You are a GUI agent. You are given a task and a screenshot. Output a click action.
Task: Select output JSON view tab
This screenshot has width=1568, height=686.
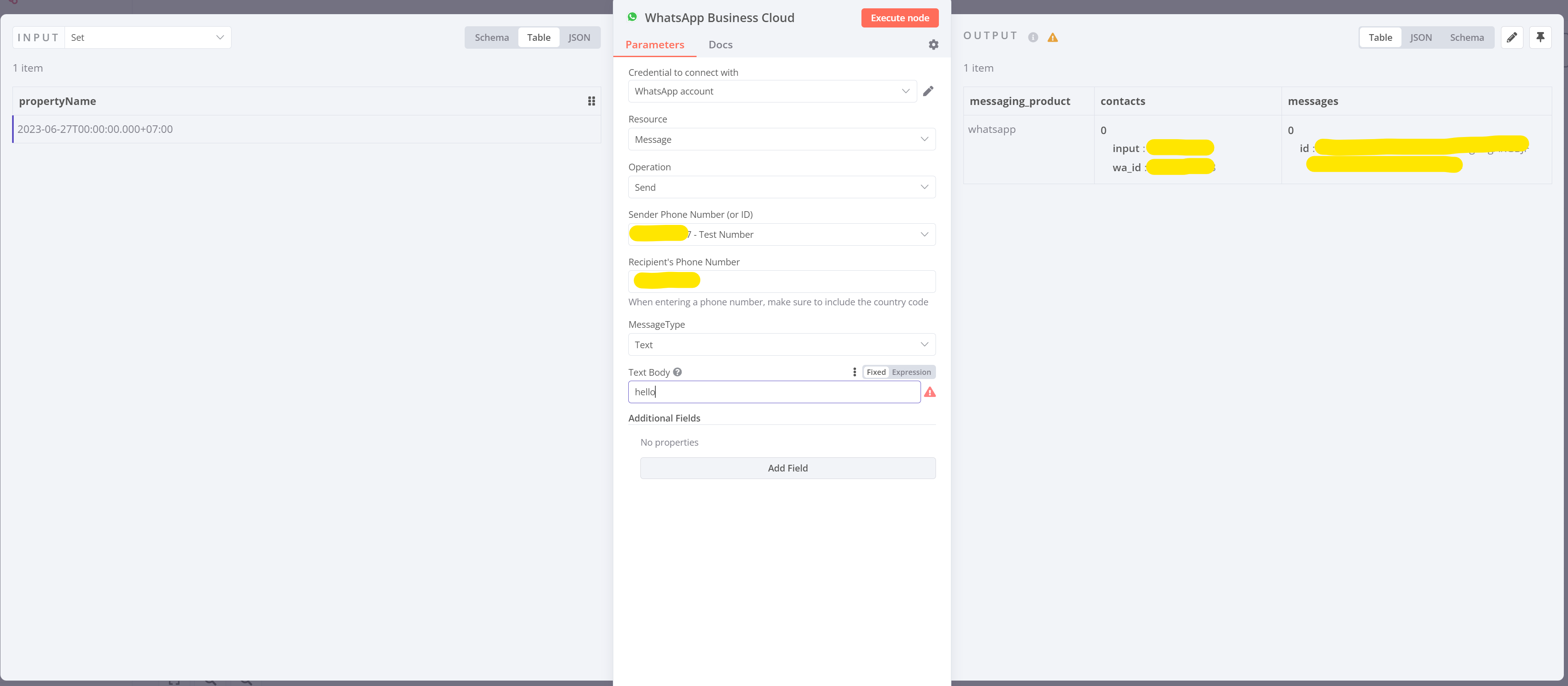[x=1421, y=37]
